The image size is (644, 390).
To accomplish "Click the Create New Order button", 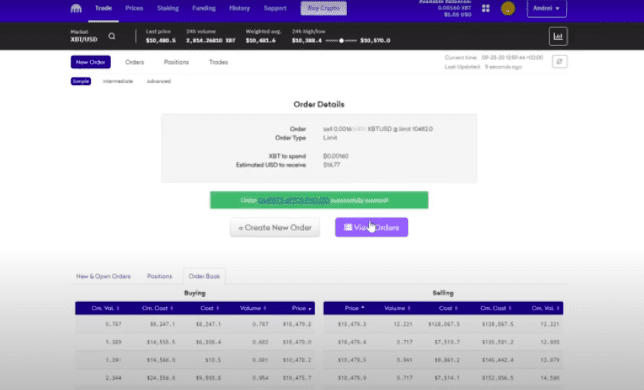I will point(275,227).
